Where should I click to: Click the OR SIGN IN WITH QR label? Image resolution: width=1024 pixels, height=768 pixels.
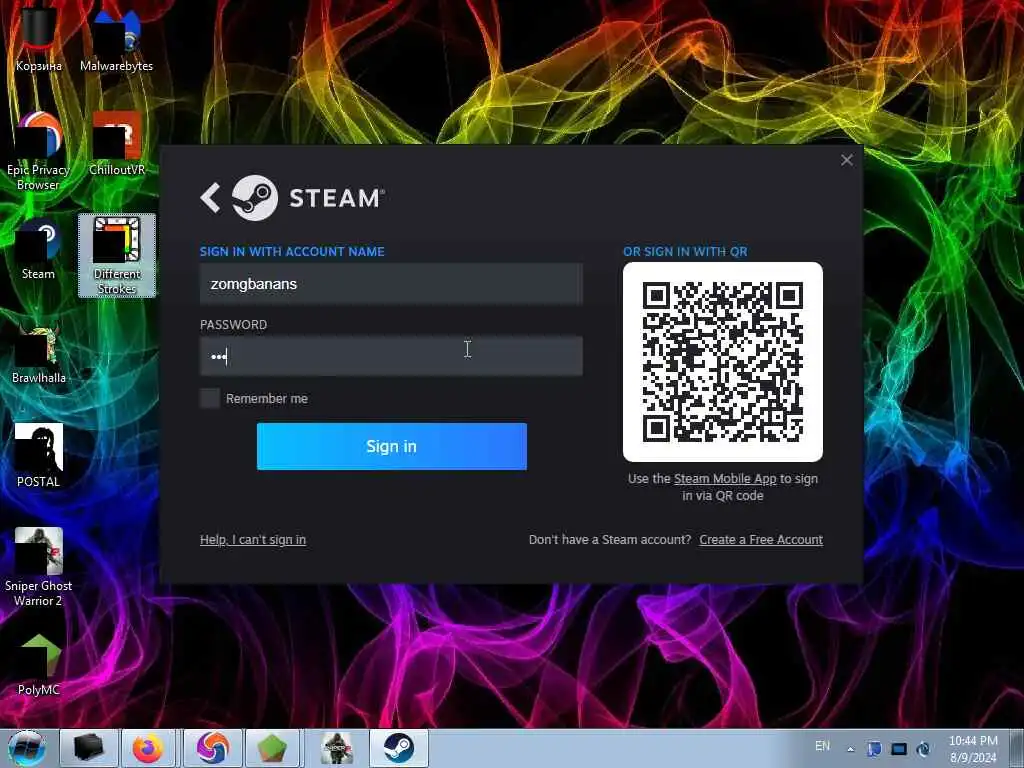coord(685,251)
